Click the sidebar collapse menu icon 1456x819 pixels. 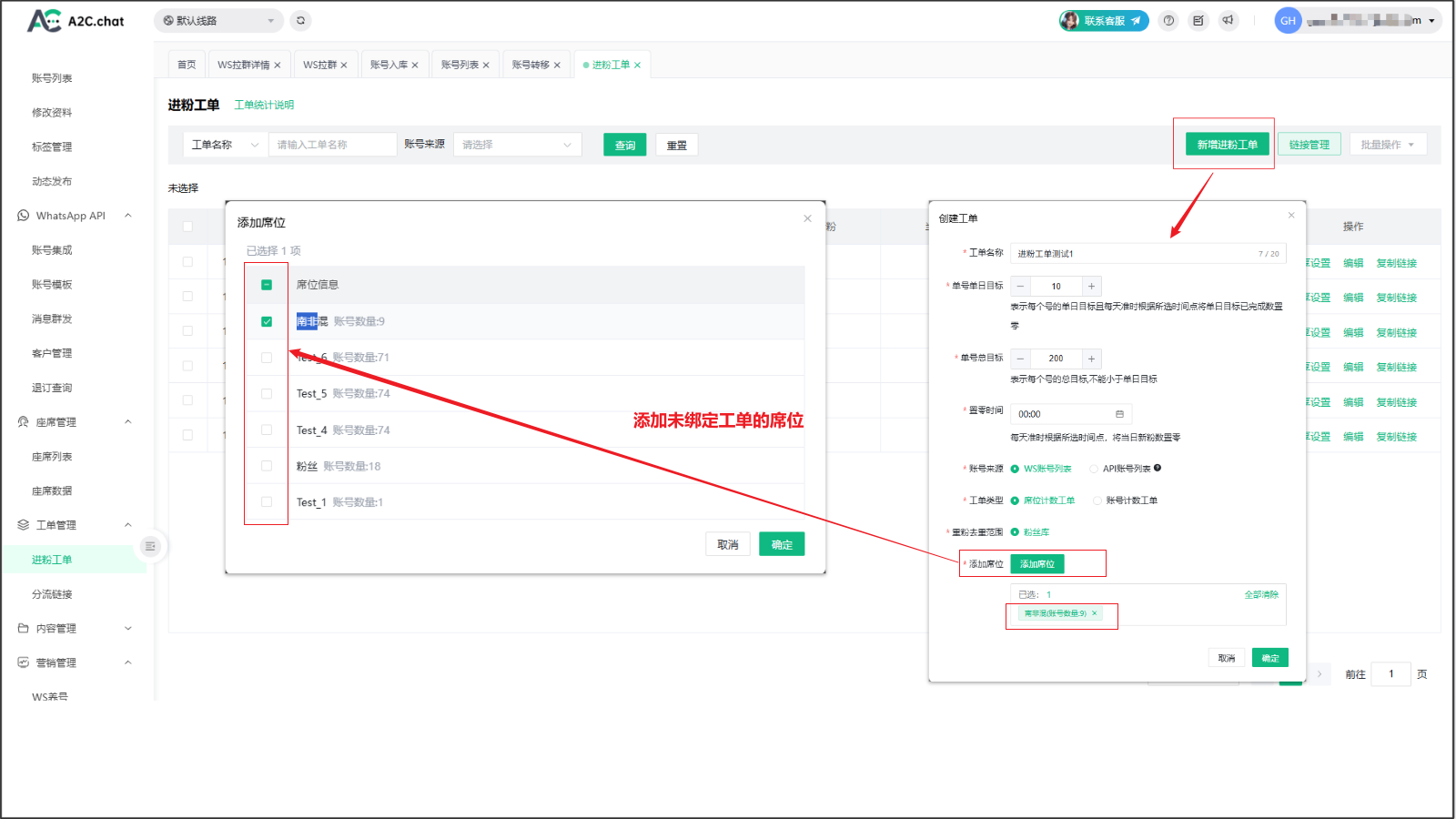pyautogui.click(x=150, y=546)
